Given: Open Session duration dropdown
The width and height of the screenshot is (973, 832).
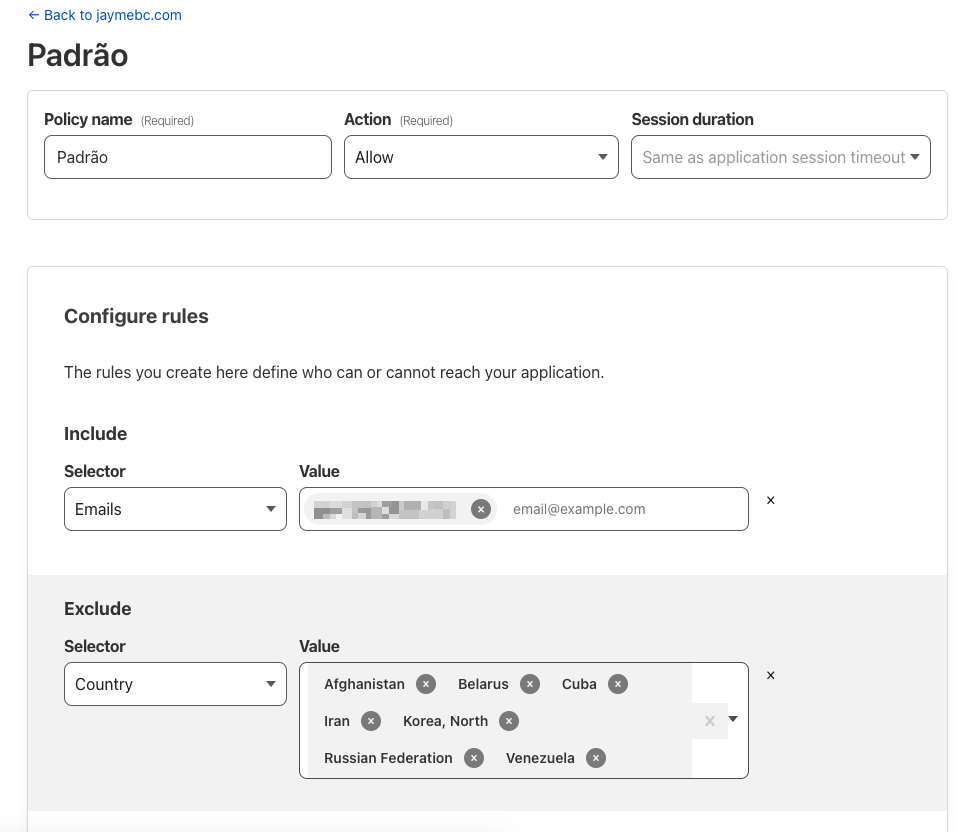Looking at the screenshot, I should [x=780, y=157].
